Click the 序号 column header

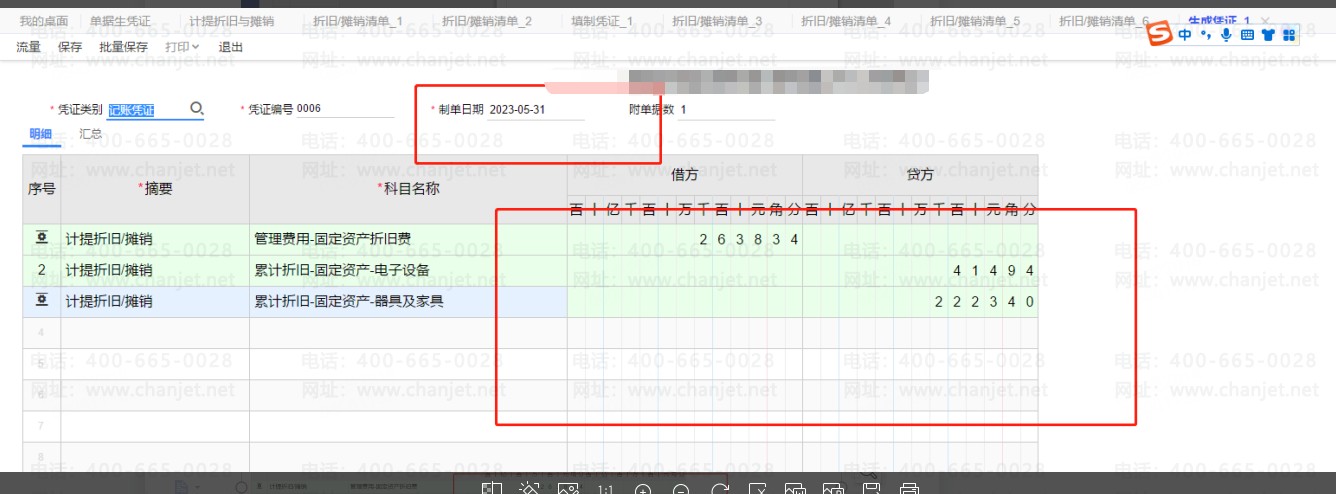click(42, 188)
